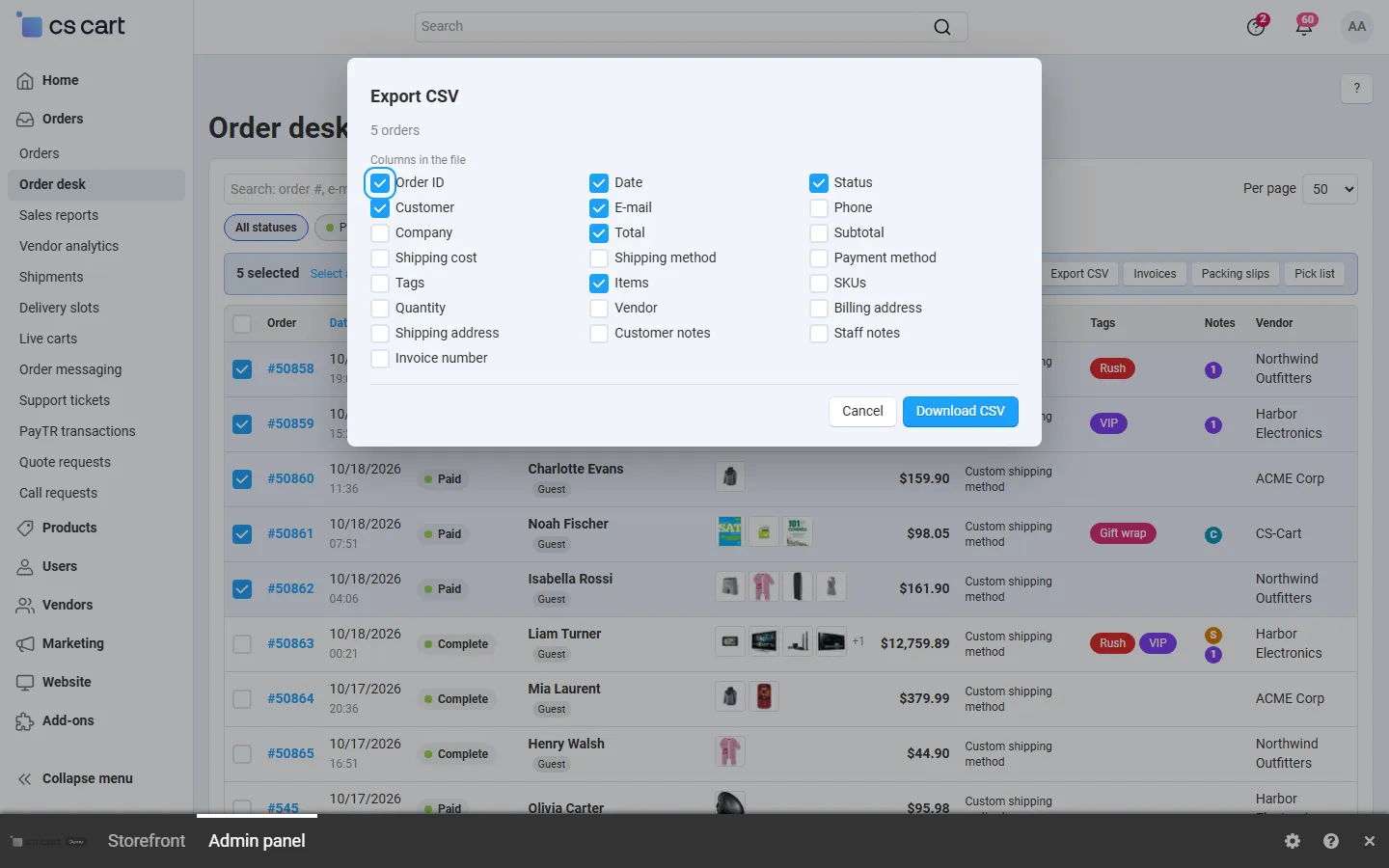Click the Vendors people icon in sidebar
The image size is (1389, 868).
[x=25, y=606]
